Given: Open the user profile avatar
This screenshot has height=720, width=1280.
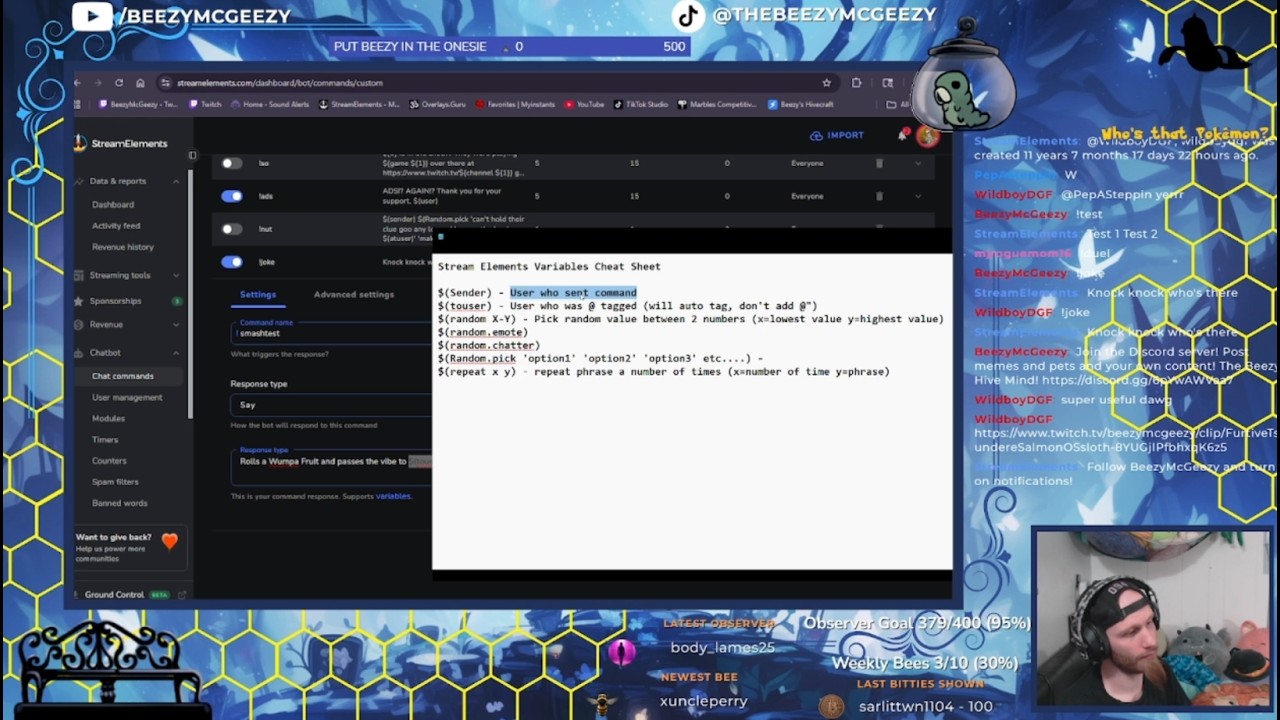Looking at the screenshot, I should pos(927,136).
